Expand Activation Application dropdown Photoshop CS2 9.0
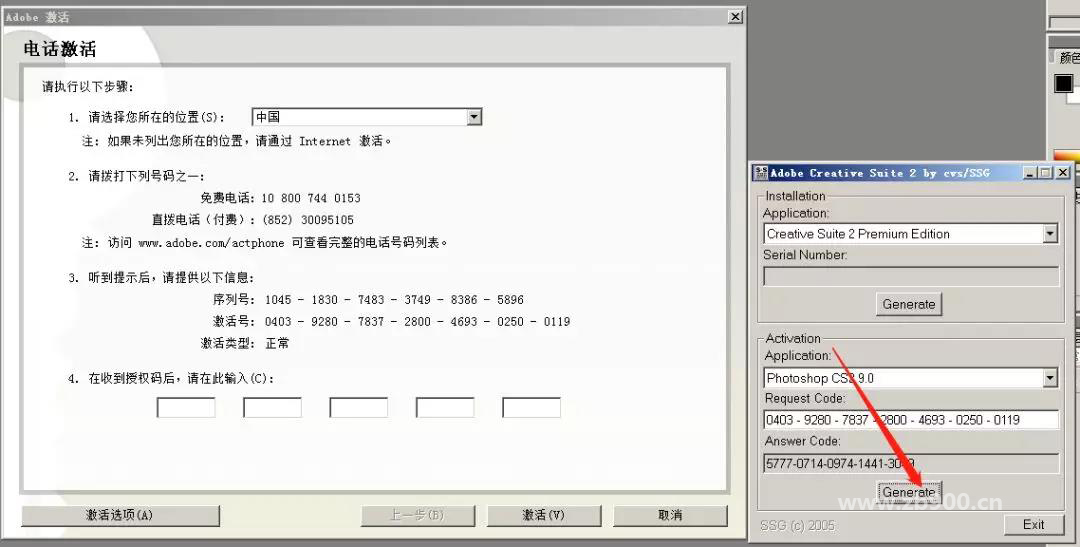The height and width of the screenshot is (547, 1080). click(x=1050, y=378)
